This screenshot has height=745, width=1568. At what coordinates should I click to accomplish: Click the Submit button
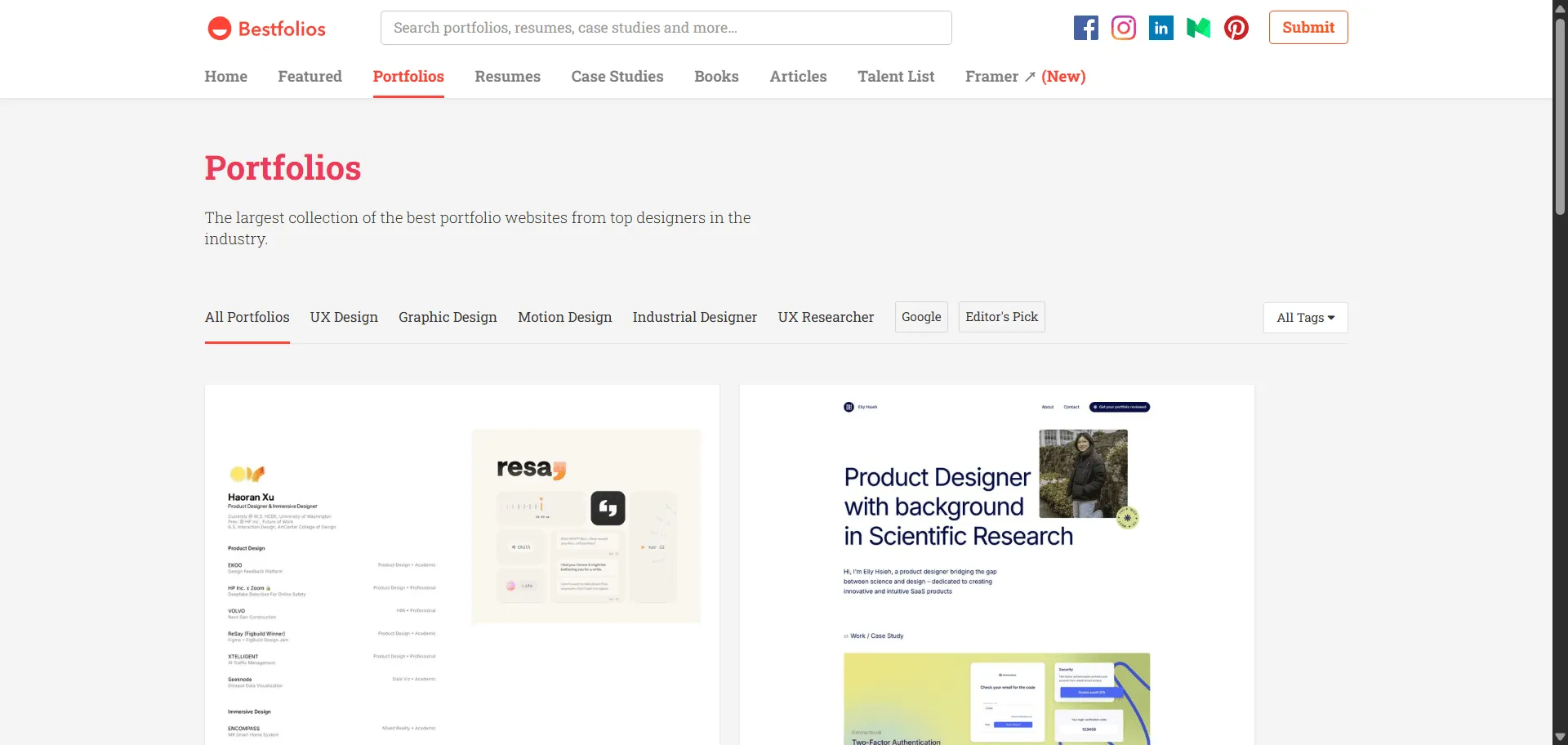(x=1307, y=27)
